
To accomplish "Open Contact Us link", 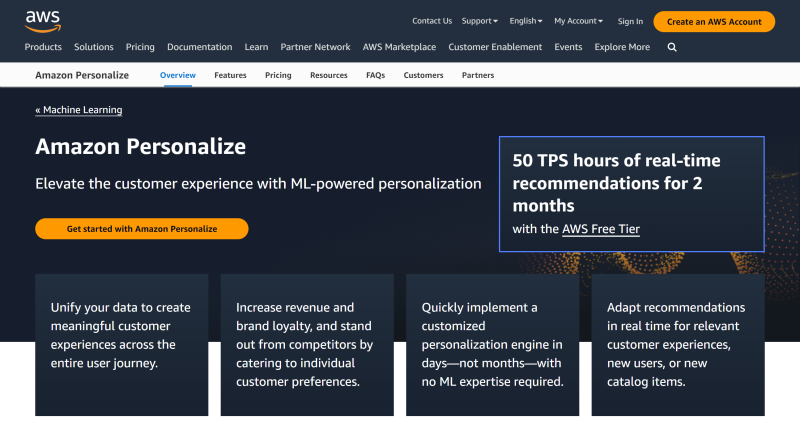I will pyautogui.click(x=432, y=21).
